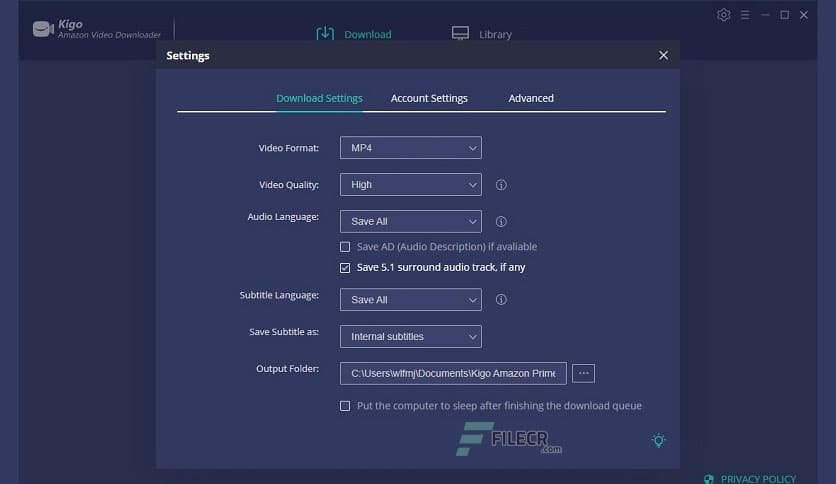Image resolution: width=836 pixels, height=484 pixels.
Task: Click the Output Folder label text
Action: pyautogui.click(x=287, y=369)
